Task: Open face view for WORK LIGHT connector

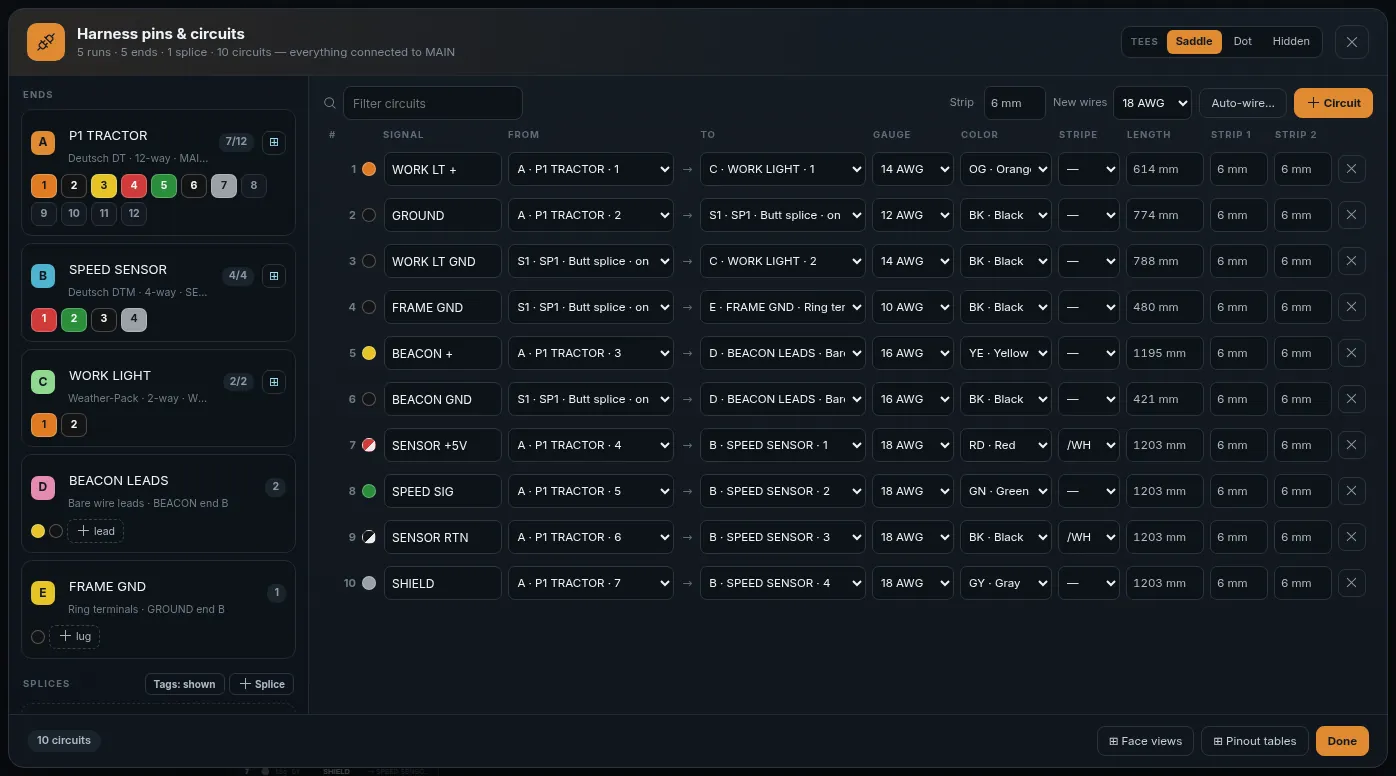Action: [274, 382]
